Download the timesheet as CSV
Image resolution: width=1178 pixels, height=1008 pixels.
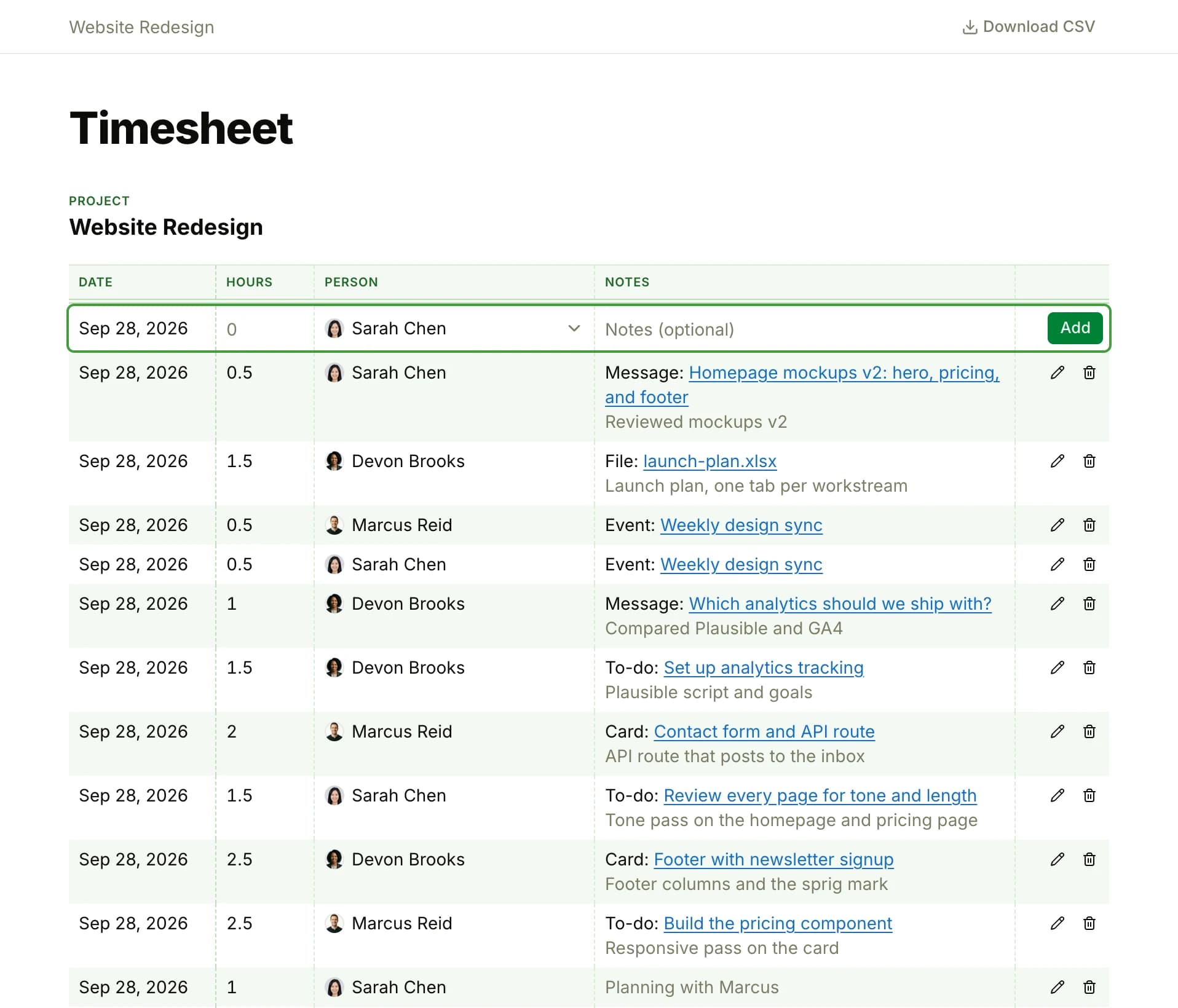pyautogui.click(x=1029, y=26)
